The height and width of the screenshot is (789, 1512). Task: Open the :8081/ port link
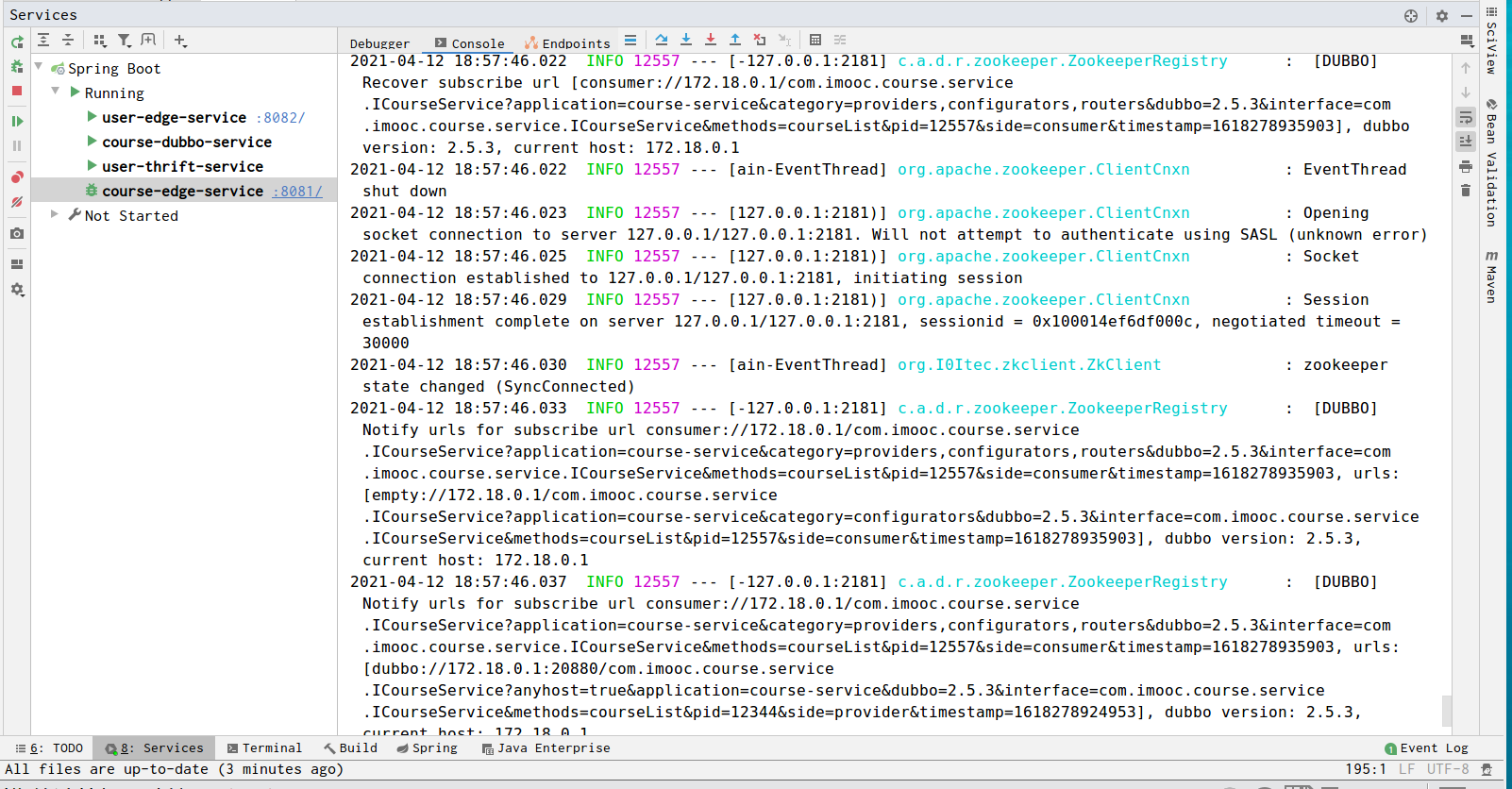(x=297, y=191)
